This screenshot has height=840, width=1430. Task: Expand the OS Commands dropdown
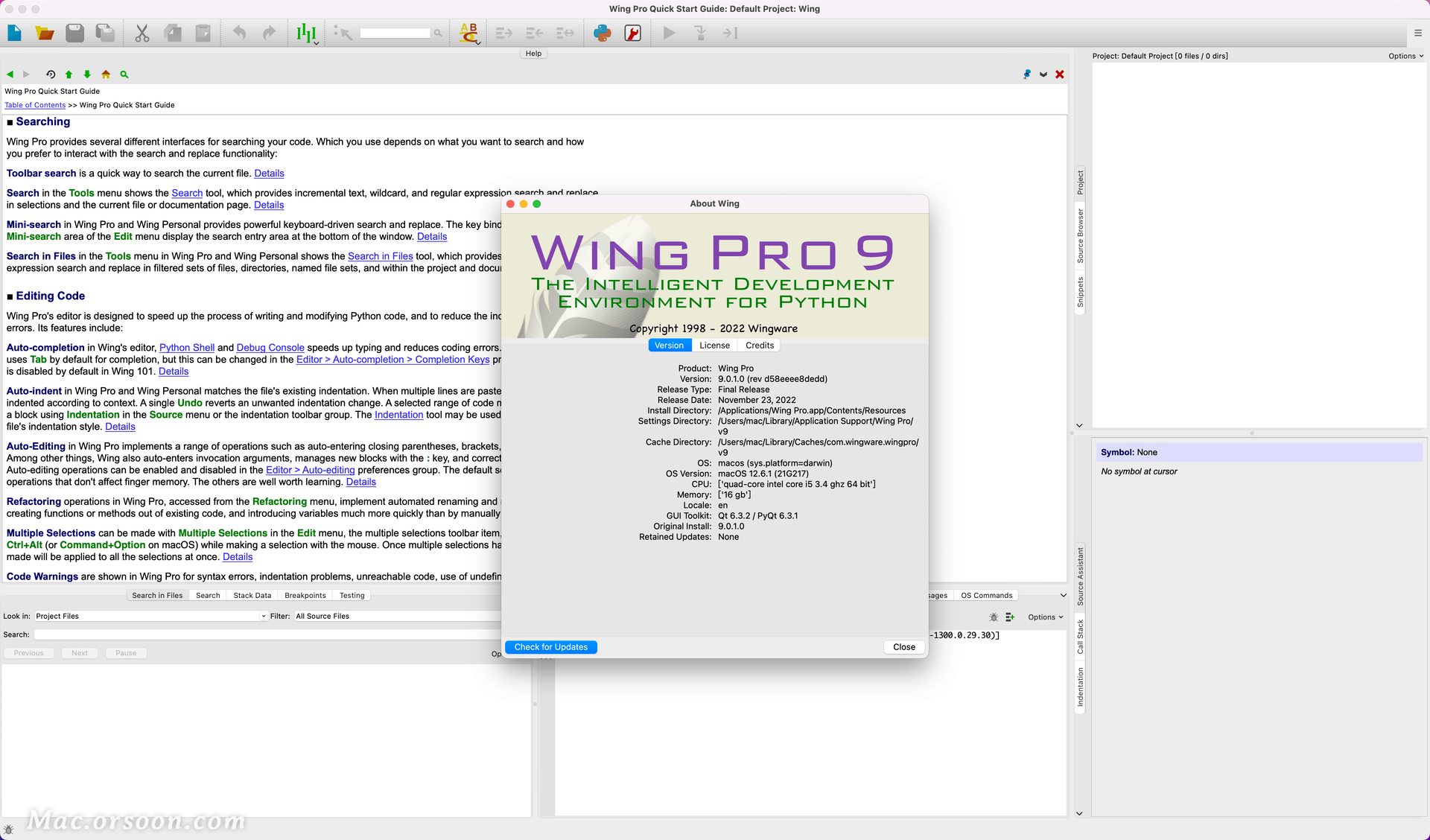[x=1061, y=595]
